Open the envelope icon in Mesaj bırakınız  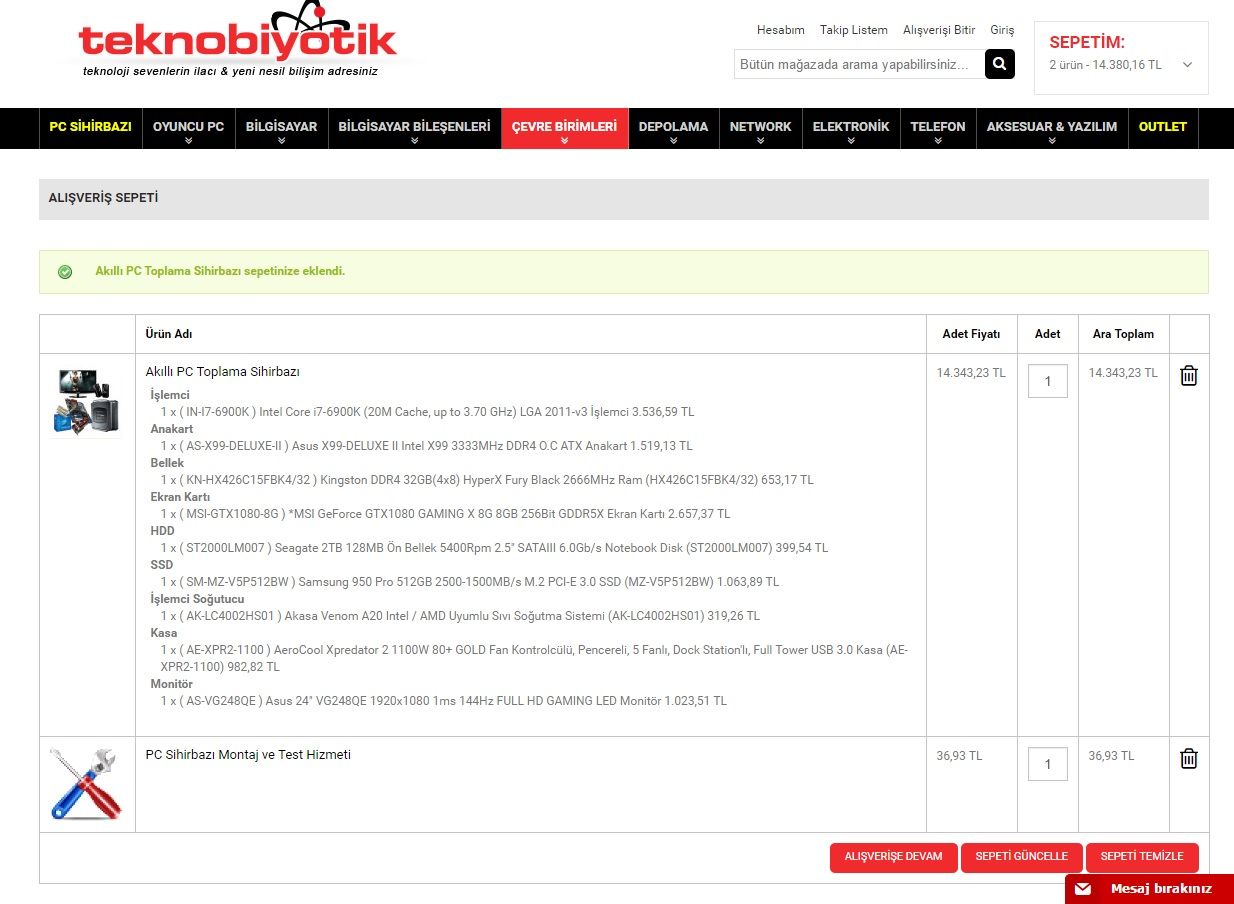(x=1083, y=888)
